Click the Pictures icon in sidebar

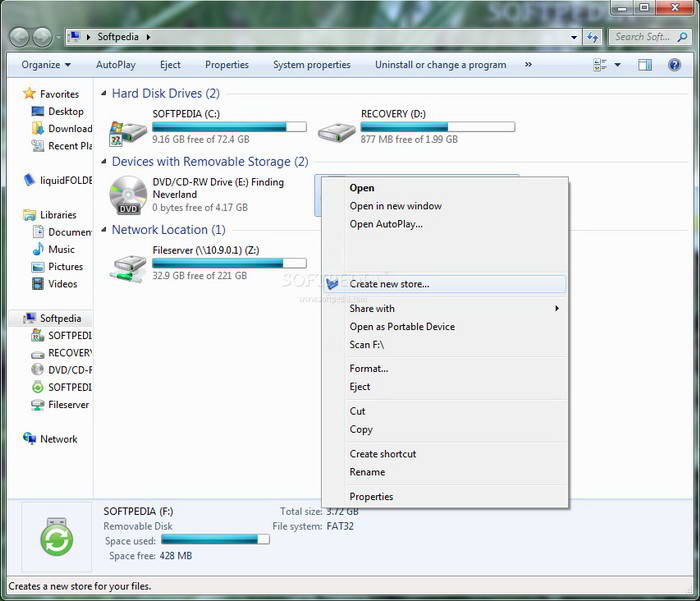[x=38, y=267]
